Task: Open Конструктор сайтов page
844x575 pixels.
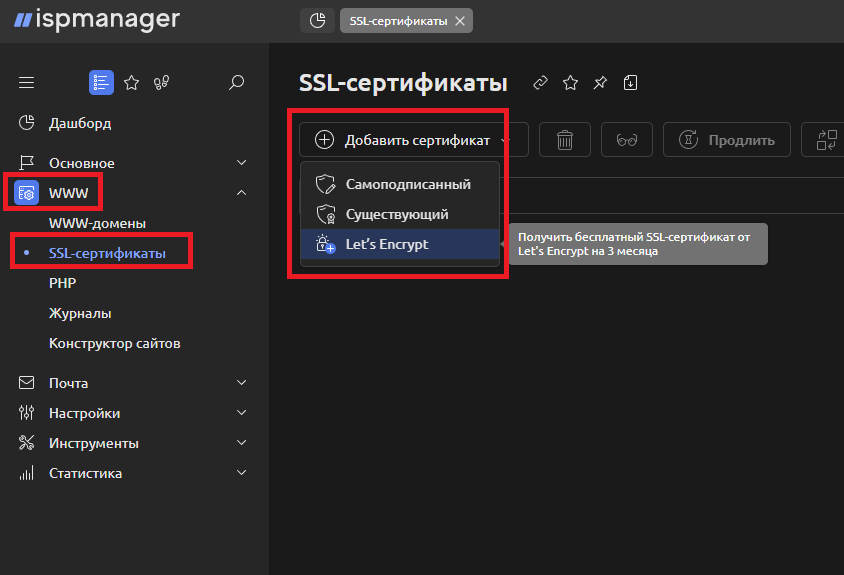Action: click(115, 343)
